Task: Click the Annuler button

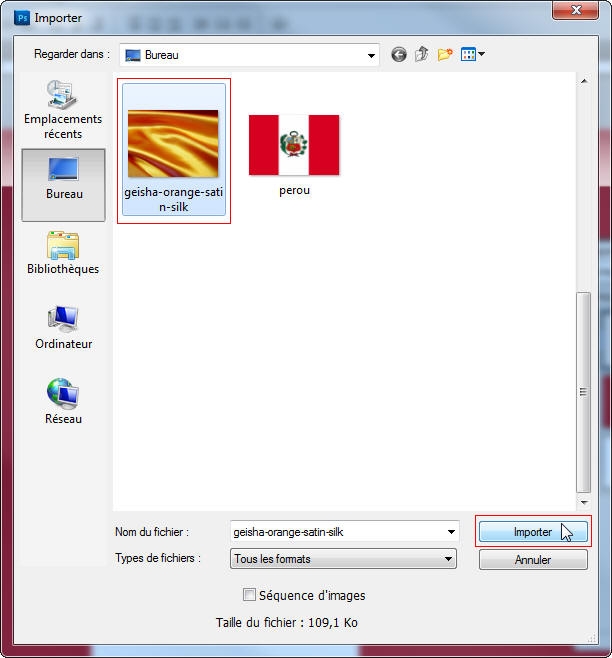Action: click(533, 560)
